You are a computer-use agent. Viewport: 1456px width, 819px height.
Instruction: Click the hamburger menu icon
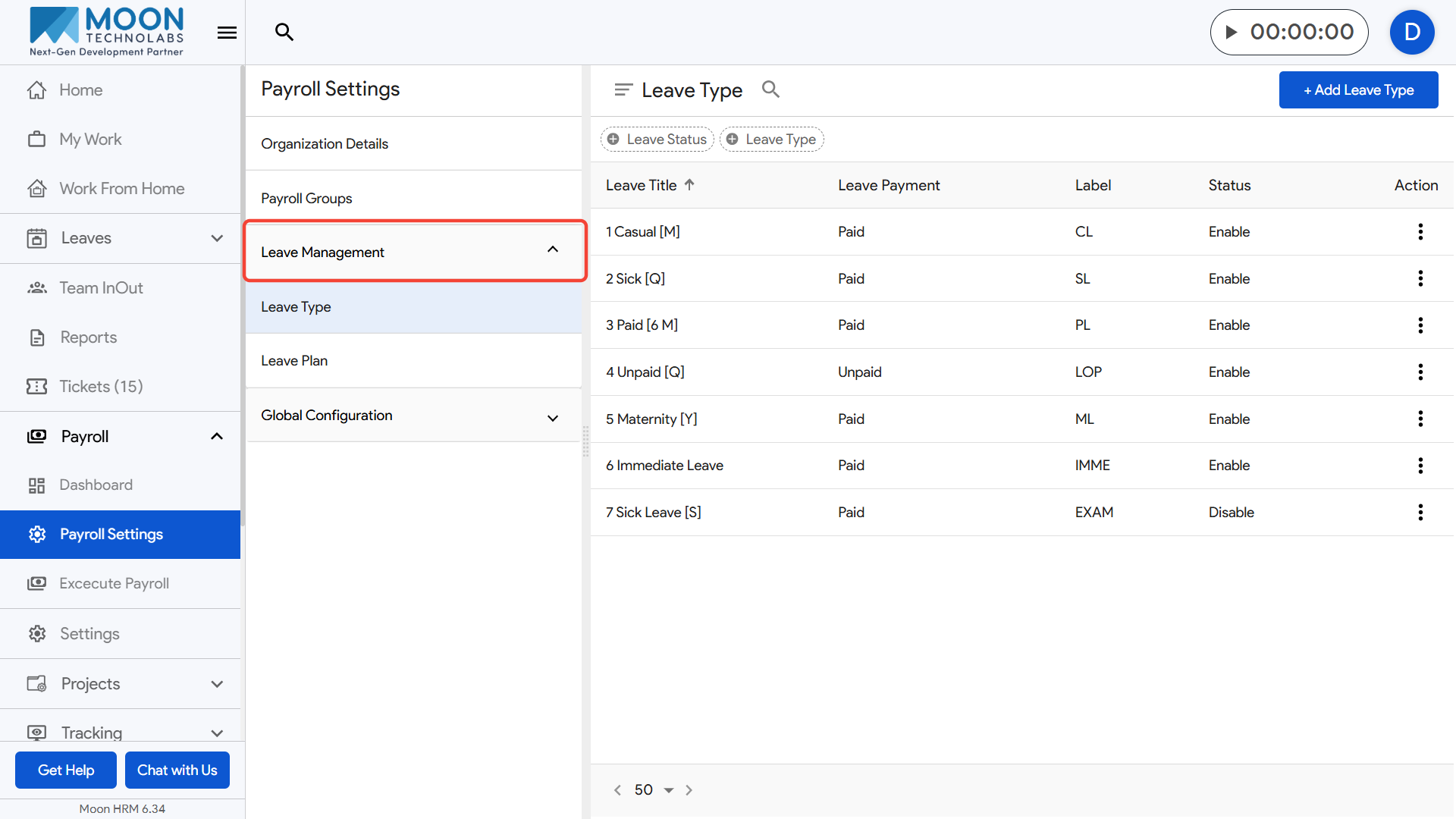click(227, 33)
